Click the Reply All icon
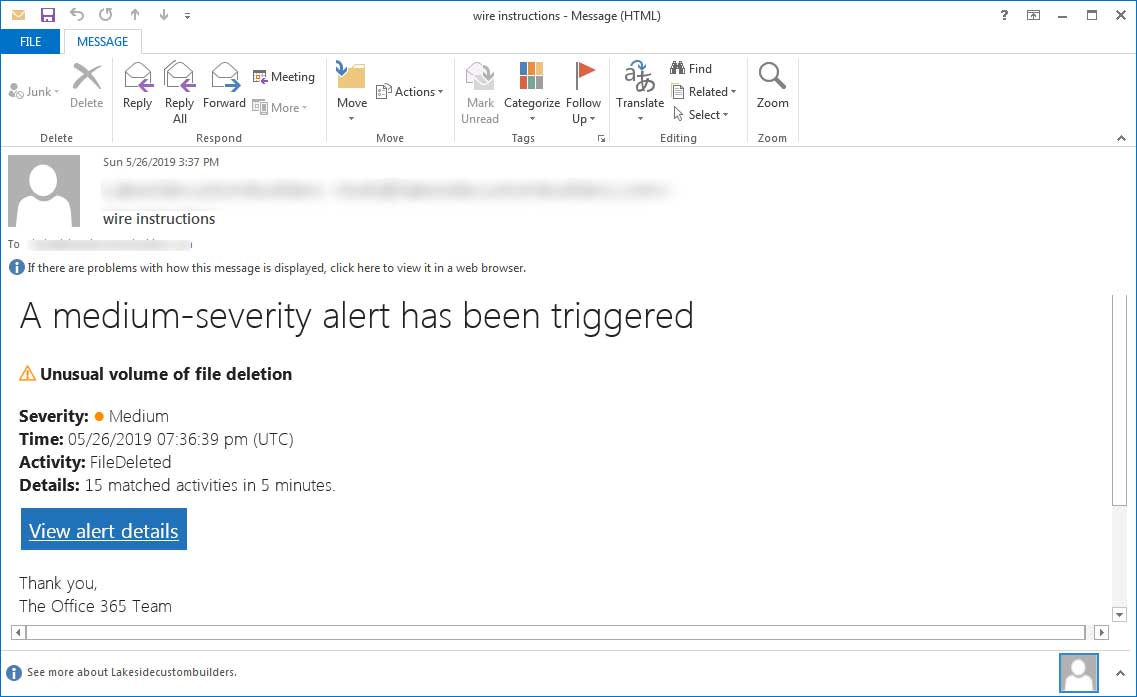 [179, 93]
